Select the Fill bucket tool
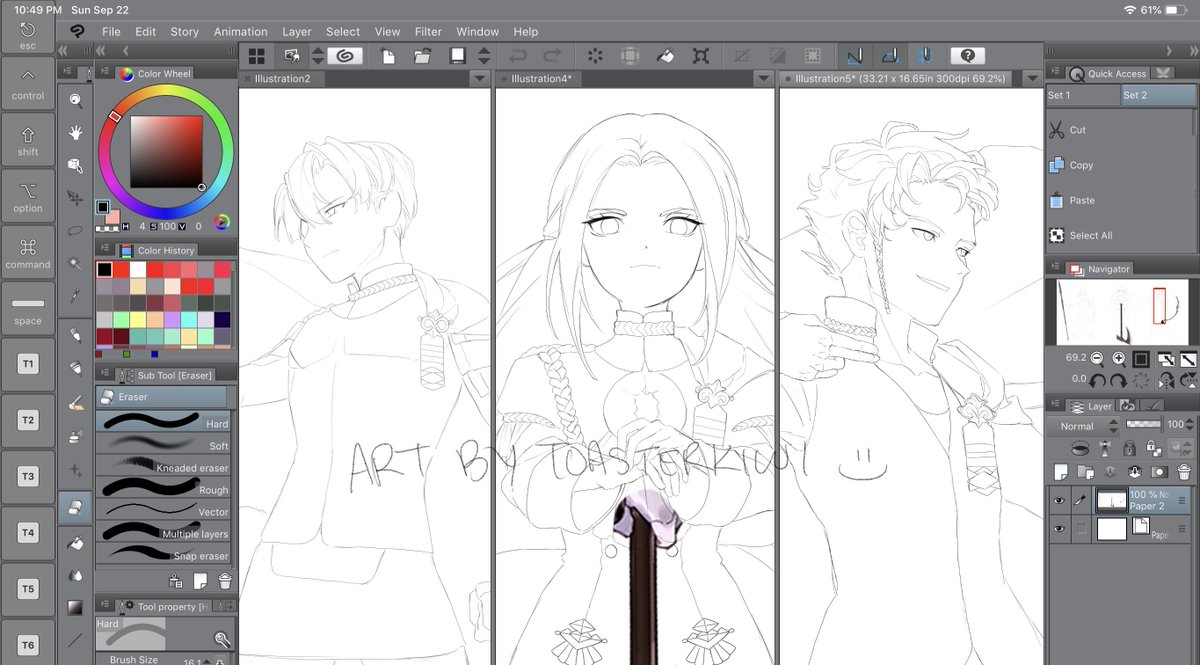Screen dimensions: 1200x665 click(75, 542)
